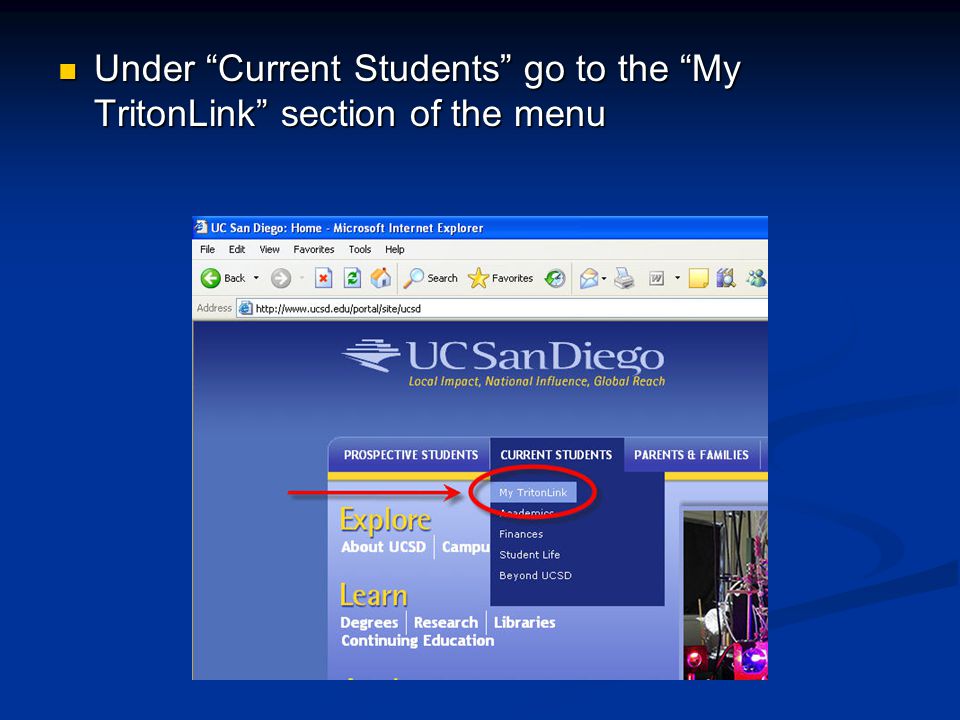Open the Edit menu

point(237,249)
